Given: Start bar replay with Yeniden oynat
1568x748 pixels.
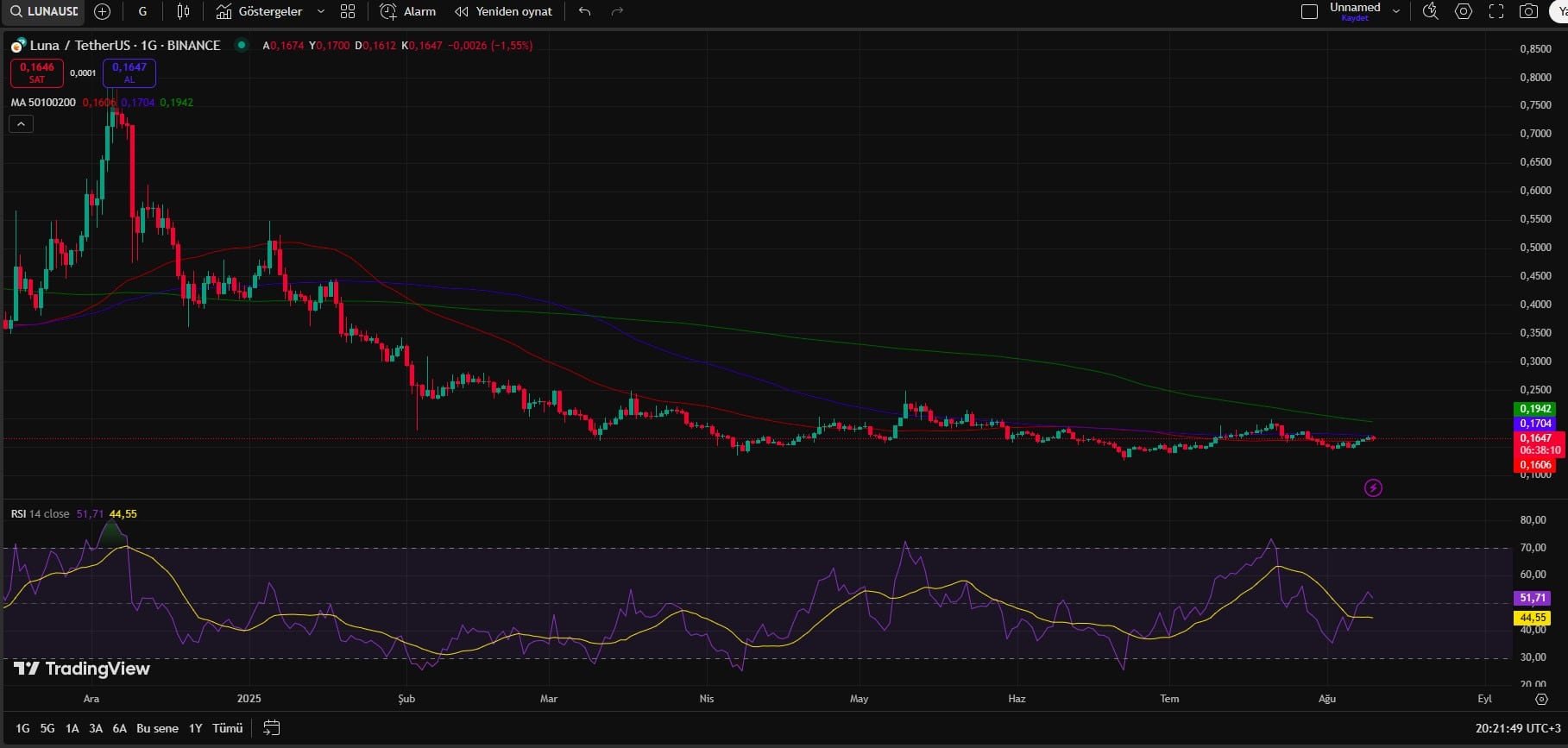Looking at the screenshot, I should (x=504, y=11).
